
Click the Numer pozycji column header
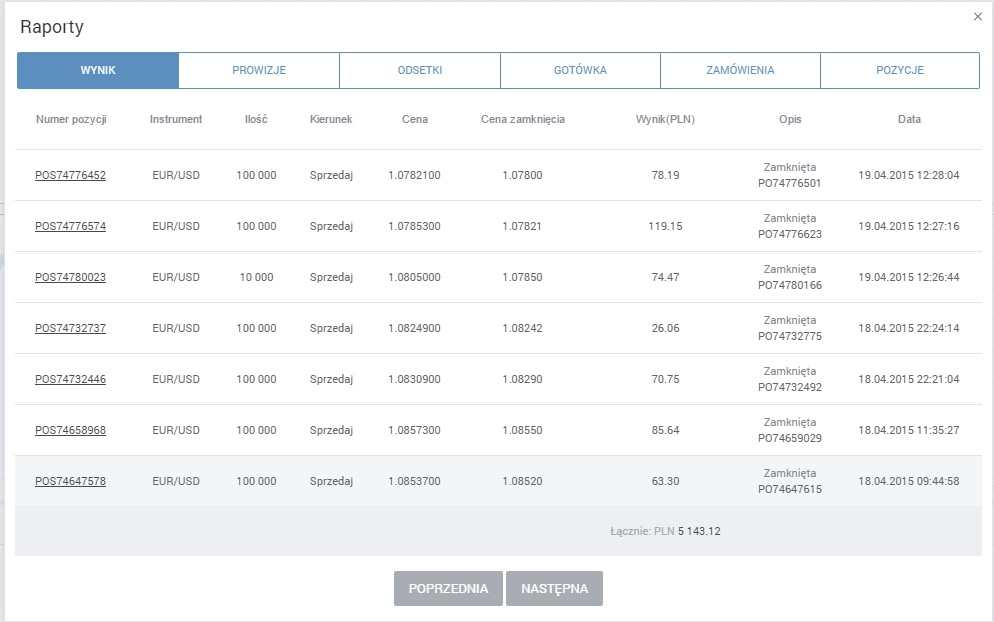(x=71, y=119)
